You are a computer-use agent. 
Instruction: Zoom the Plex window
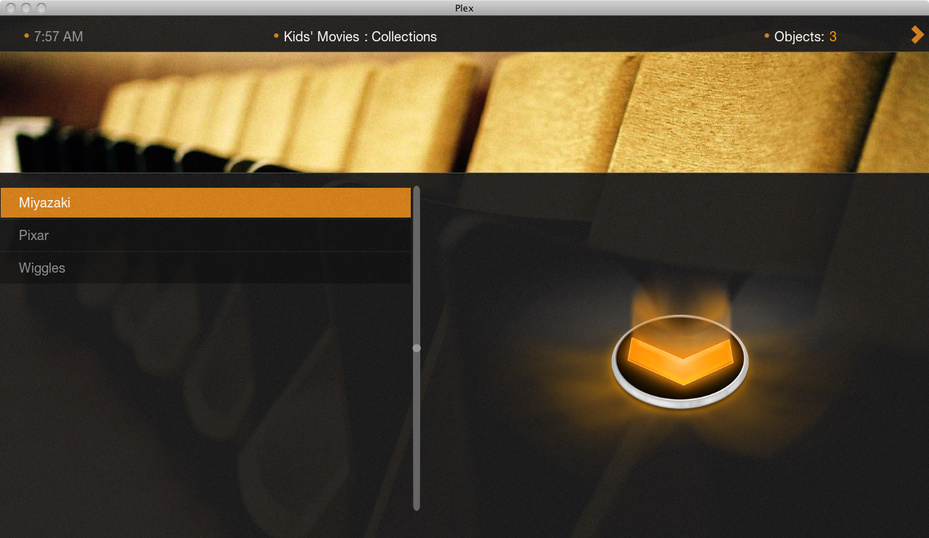click(41, 8)
